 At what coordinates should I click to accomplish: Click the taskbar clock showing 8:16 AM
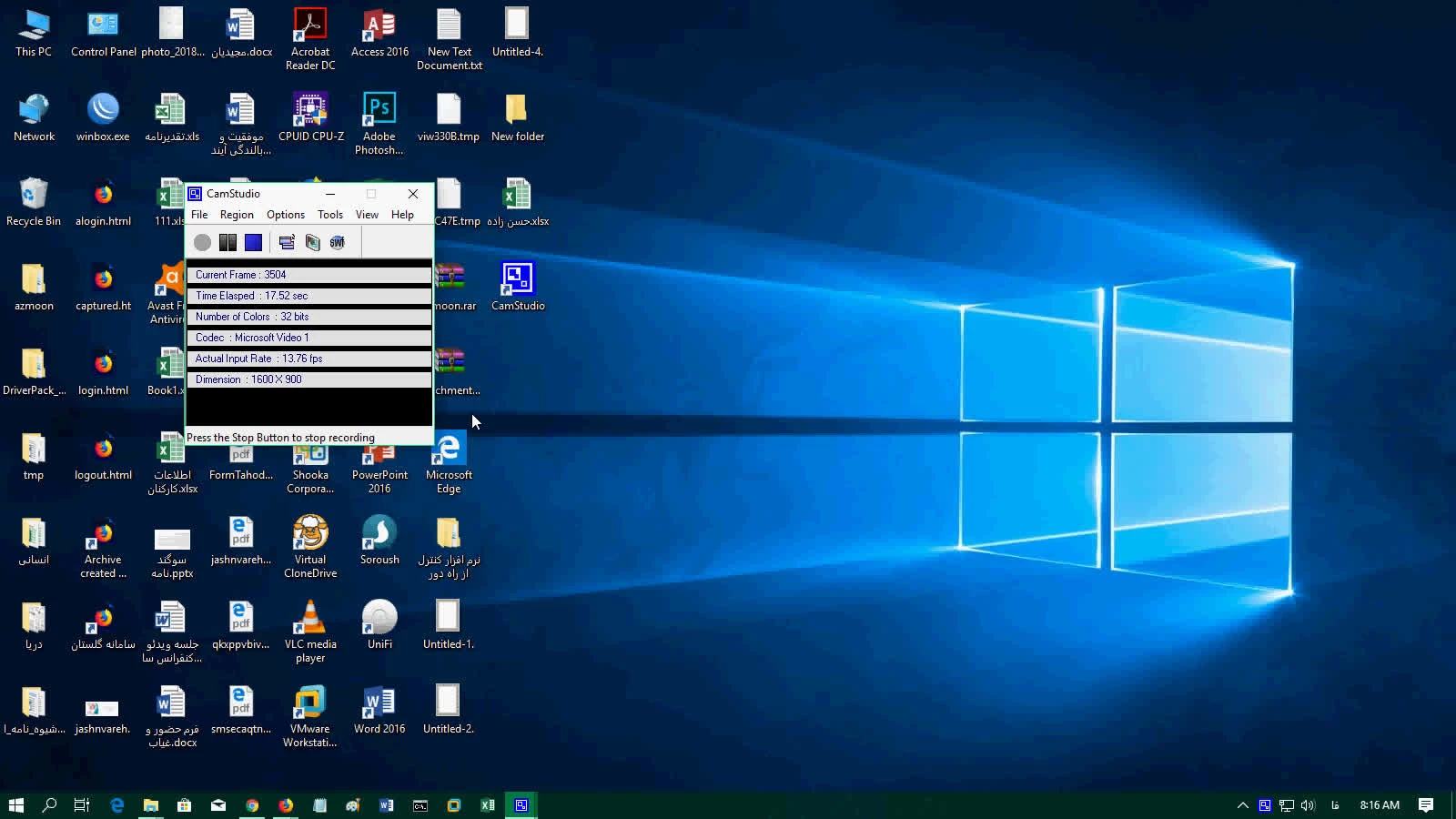(1379, 805)
